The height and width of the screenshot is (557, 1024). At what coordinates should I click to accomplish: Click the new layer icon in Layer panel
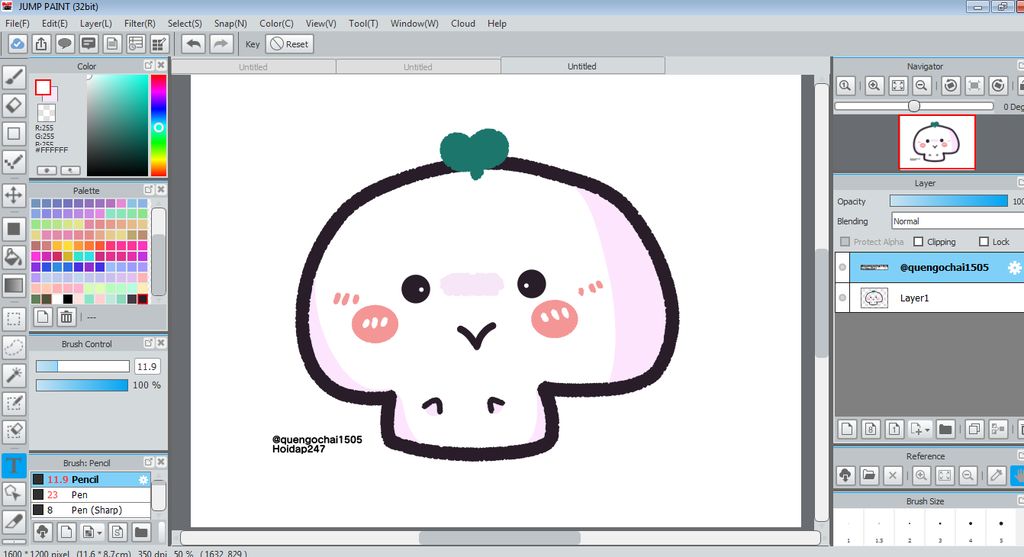(x=847, y=429)
